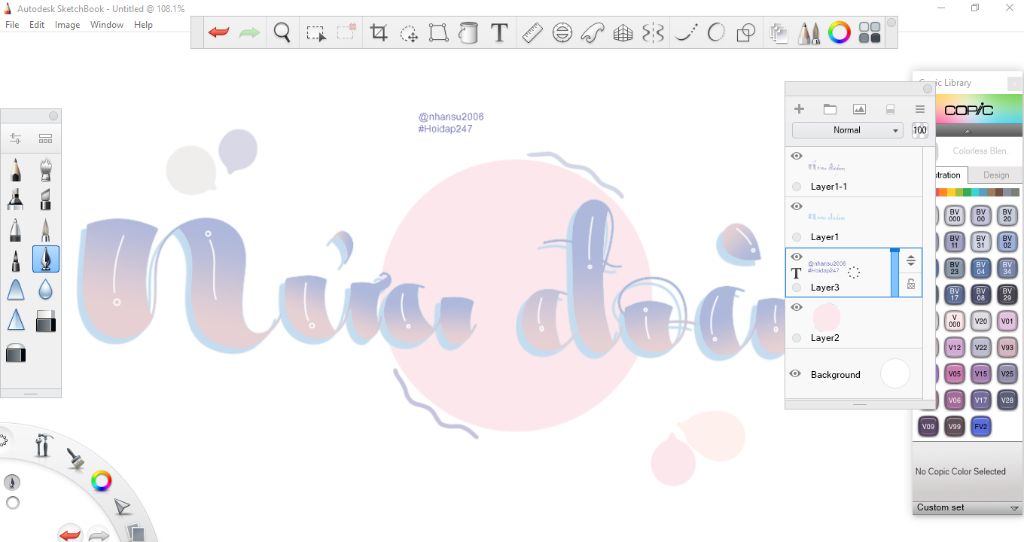Choose the Crop tool
This screenshot has height=542, width=1024.
click(x=378, y=32)
